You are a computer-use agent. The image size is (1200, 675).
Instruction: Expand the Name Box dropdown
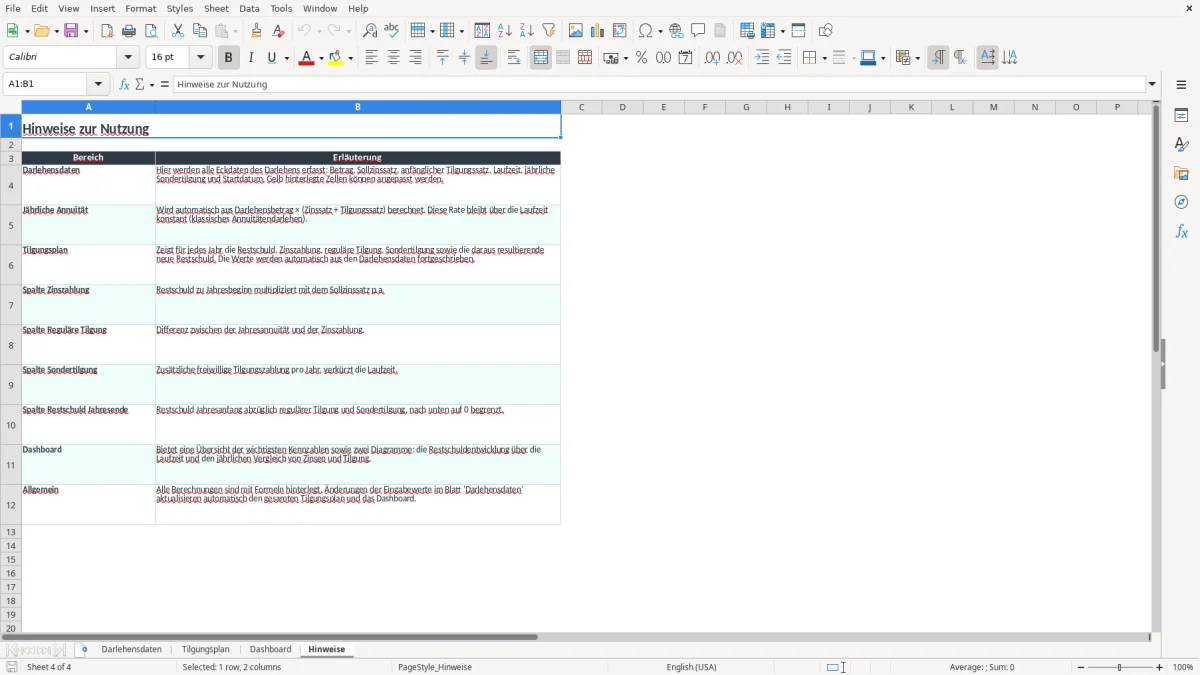(99, 84)
